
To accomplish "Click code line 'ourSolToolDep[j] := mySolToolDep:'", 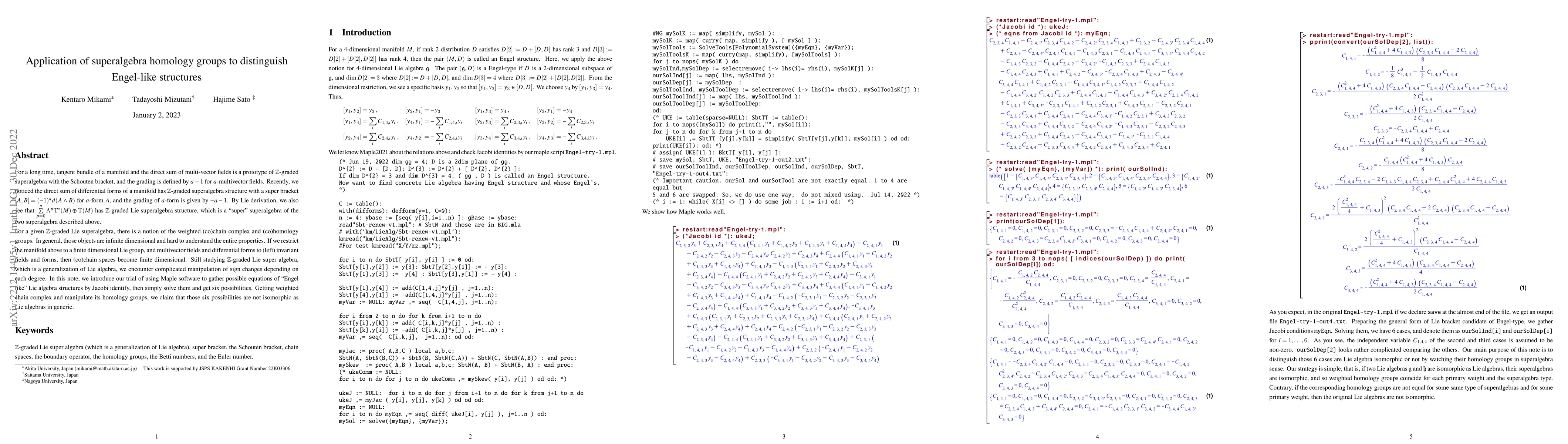I will (707, 104).
